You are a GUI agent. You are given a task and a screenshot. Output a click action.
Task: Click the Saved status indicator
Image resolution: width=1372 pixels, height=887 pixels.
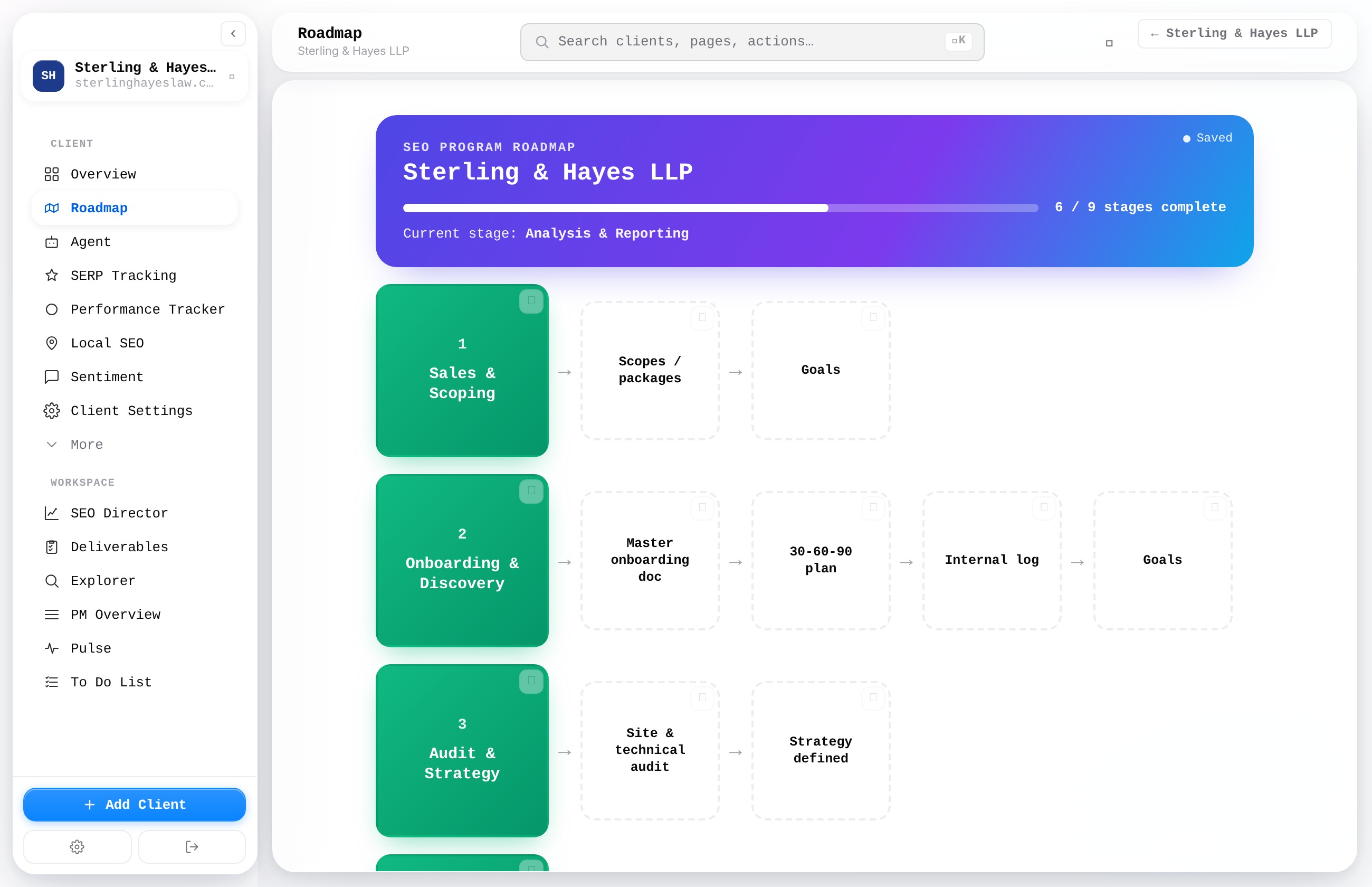(1207, 138)
